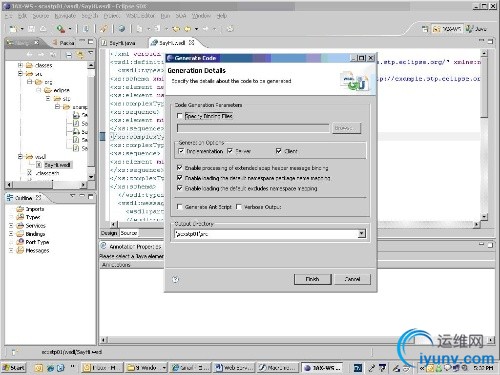Click editor horizontal scrollbar left arrow
500x375 pixels.
[114, 225]
